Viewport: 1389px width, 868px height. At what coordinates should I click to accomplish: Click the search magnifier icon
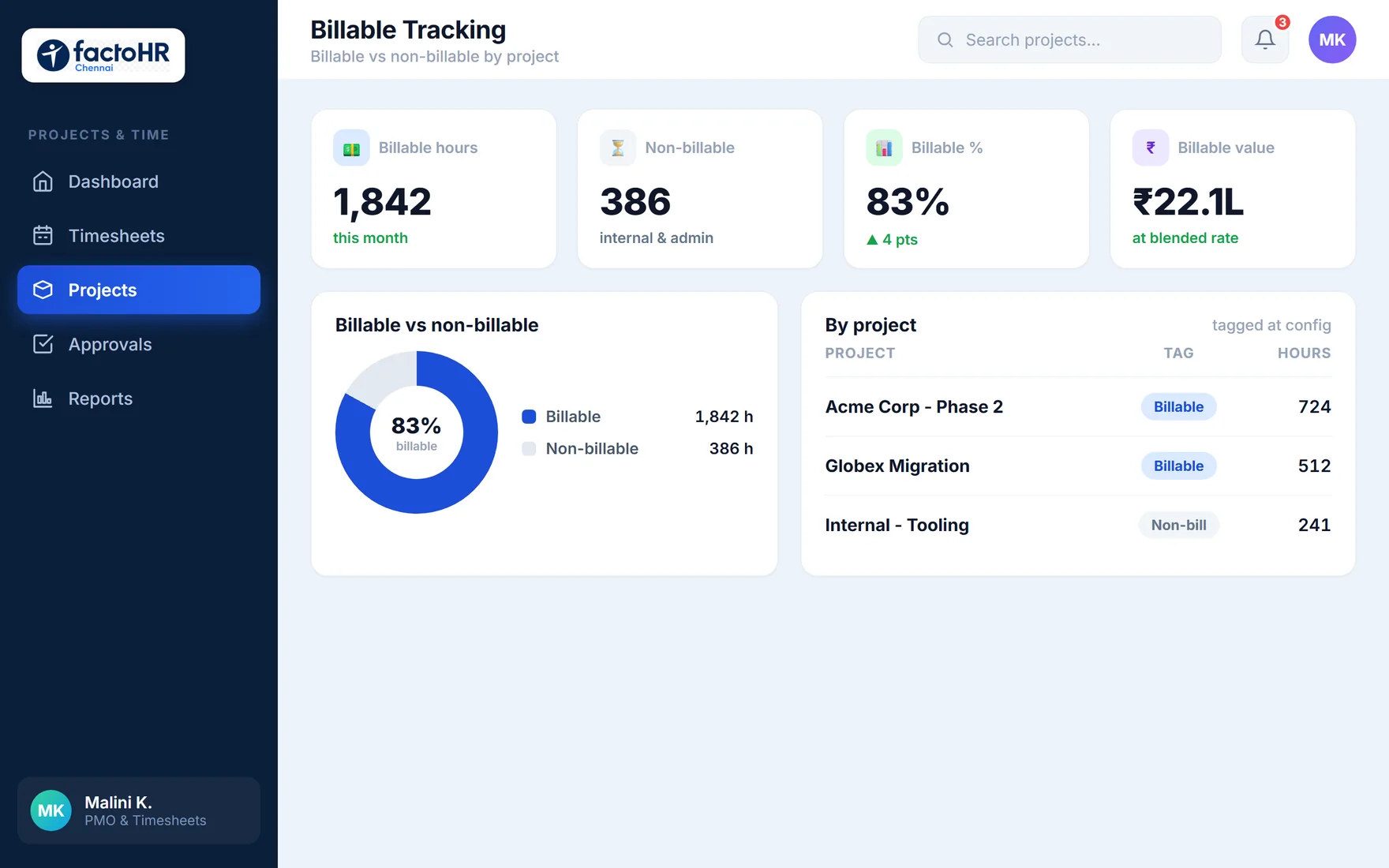tap(945, 39)
